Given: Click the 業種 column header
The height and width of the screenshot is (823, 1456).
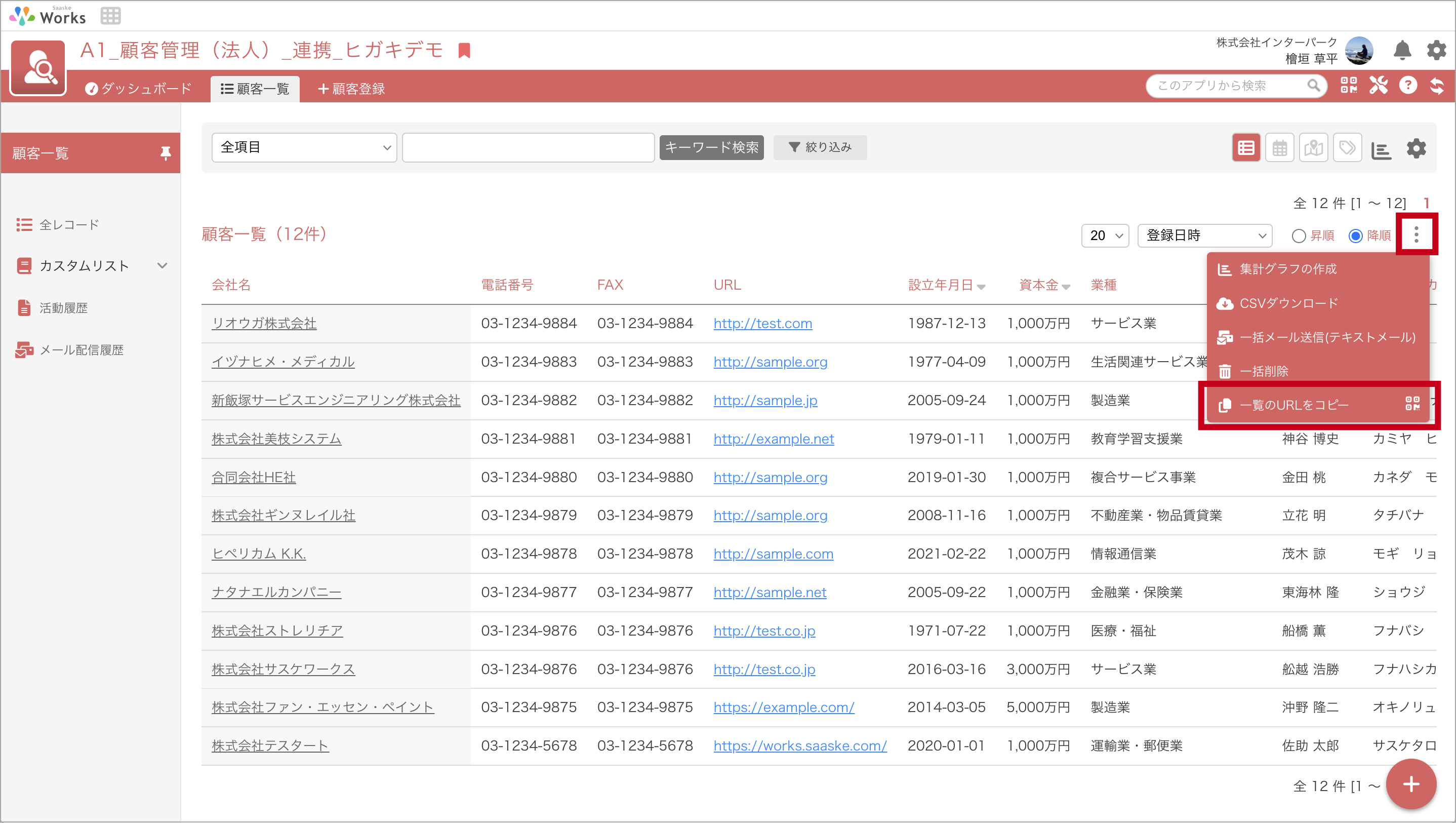Looking at the screenshot, I should [1103, 285].
